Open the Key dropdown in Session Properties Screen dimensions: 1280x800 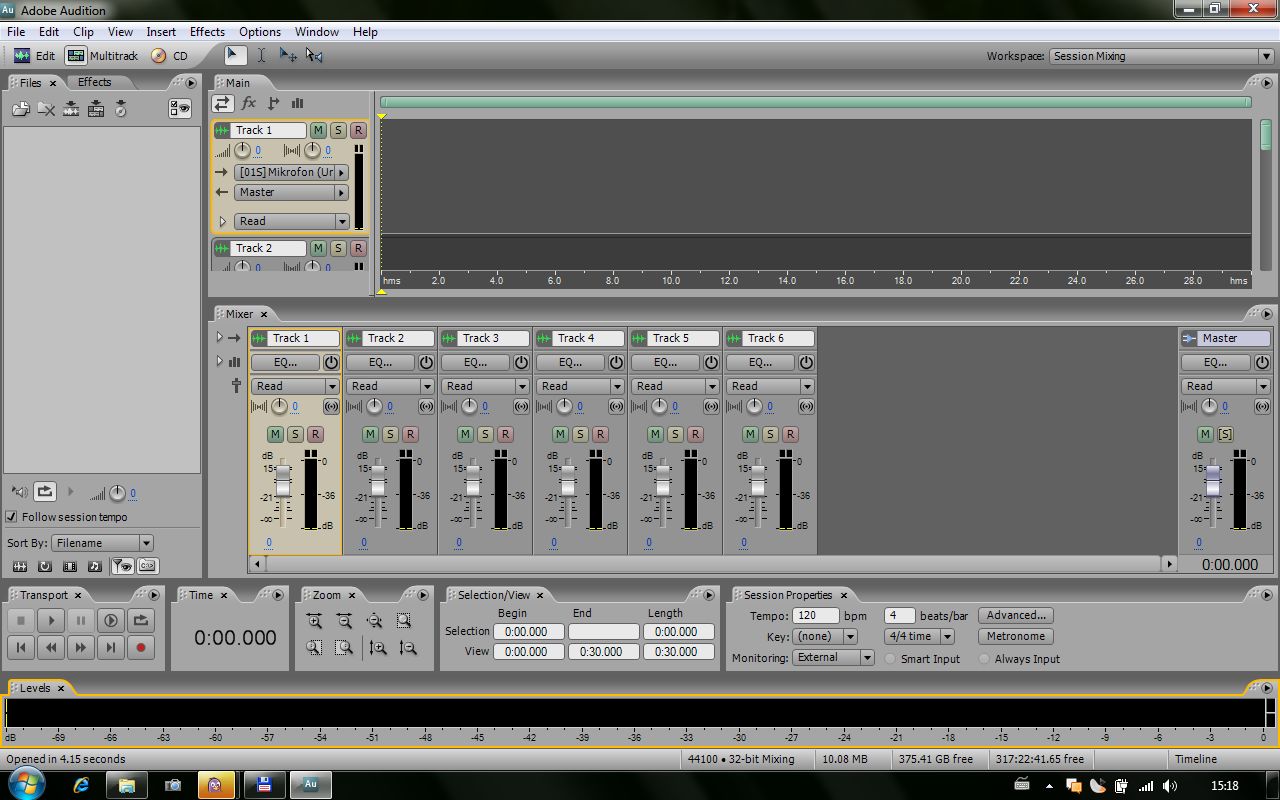tap(825, 636)
